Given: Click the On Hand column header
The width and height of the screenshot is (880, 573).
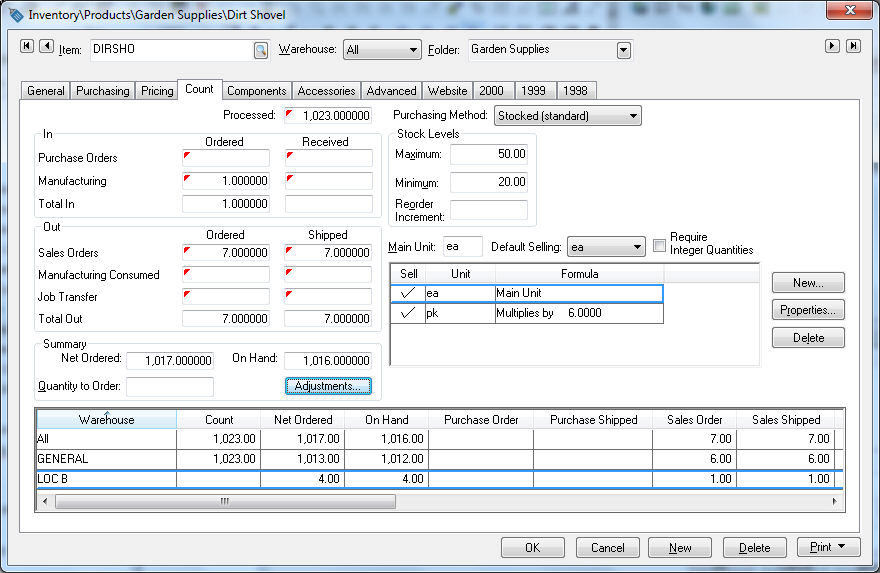Looking at the screenshot, I should (x=387, y=420).
